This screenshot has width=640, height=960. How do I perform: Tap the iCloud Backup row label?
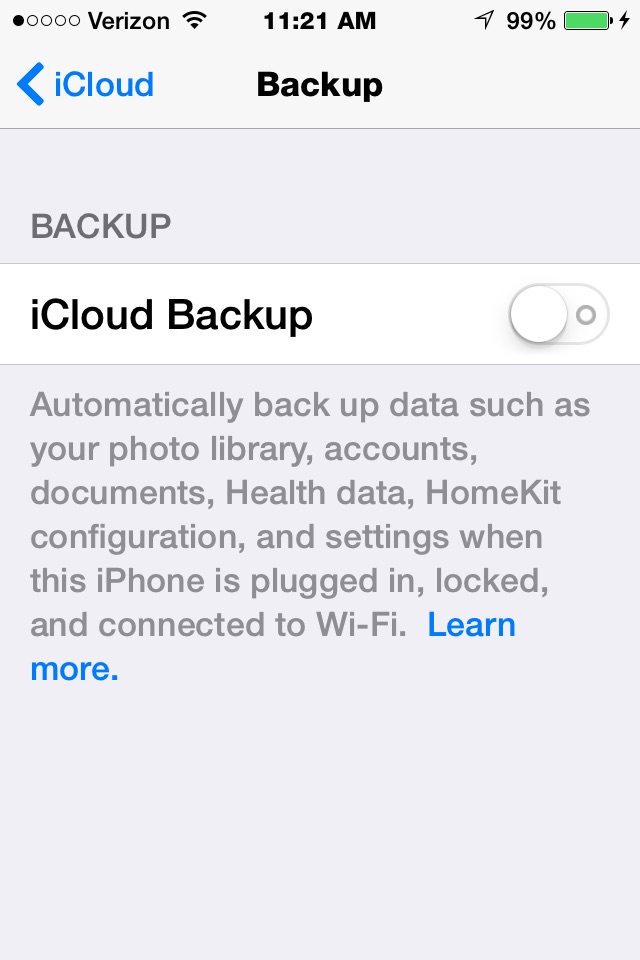[171, 315]
